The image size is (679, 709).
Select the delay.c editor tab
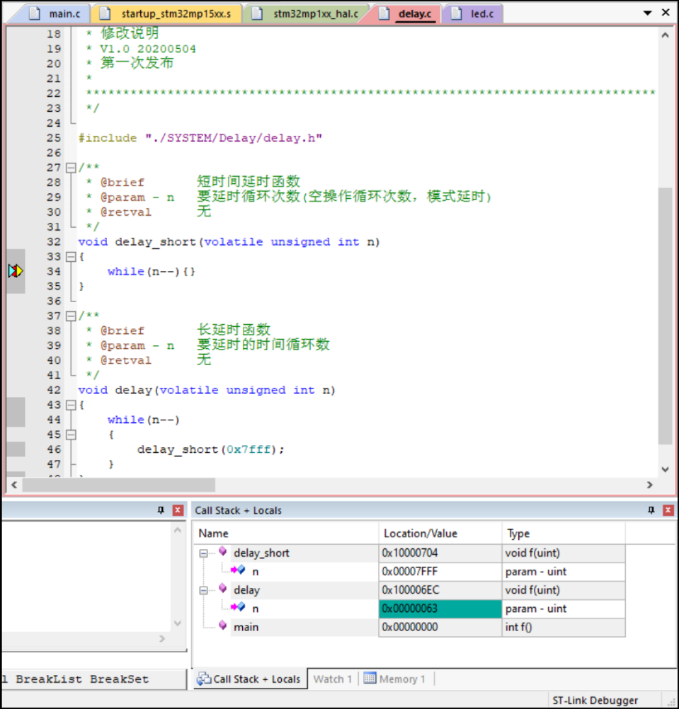[406, 14]
